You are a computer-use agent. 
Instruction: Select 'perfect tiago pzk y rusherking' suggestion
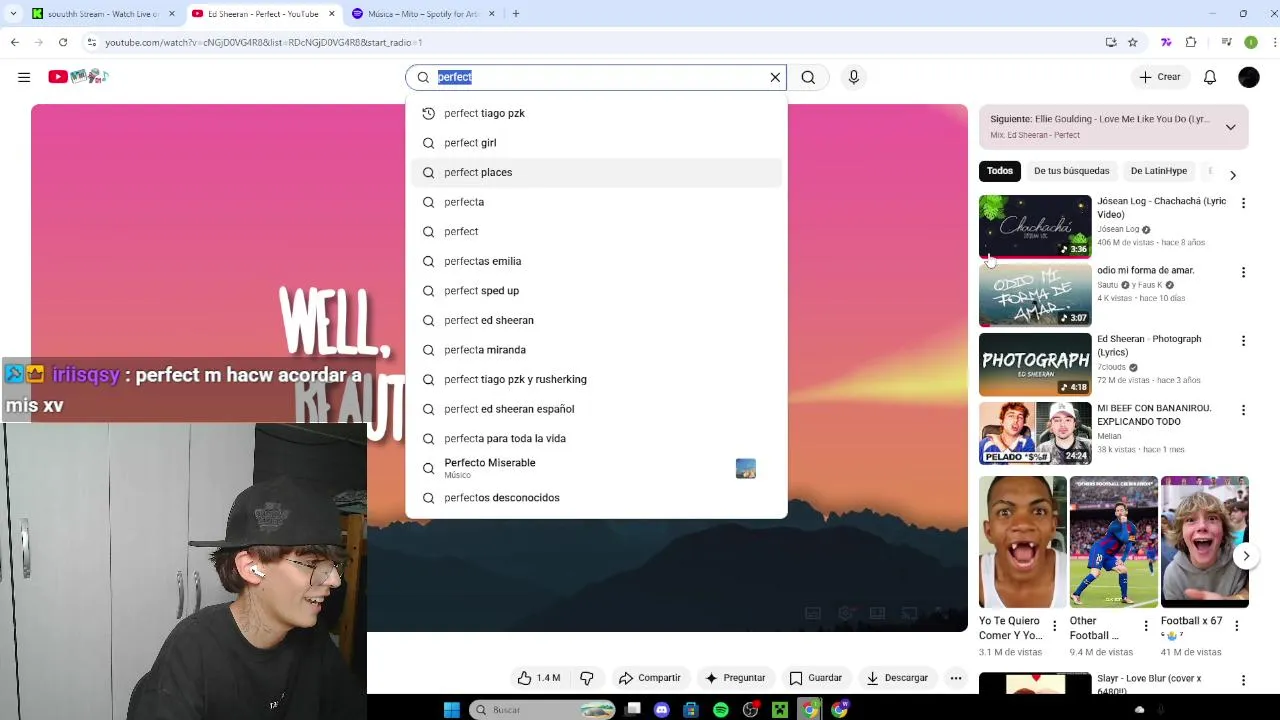point(596,379)
